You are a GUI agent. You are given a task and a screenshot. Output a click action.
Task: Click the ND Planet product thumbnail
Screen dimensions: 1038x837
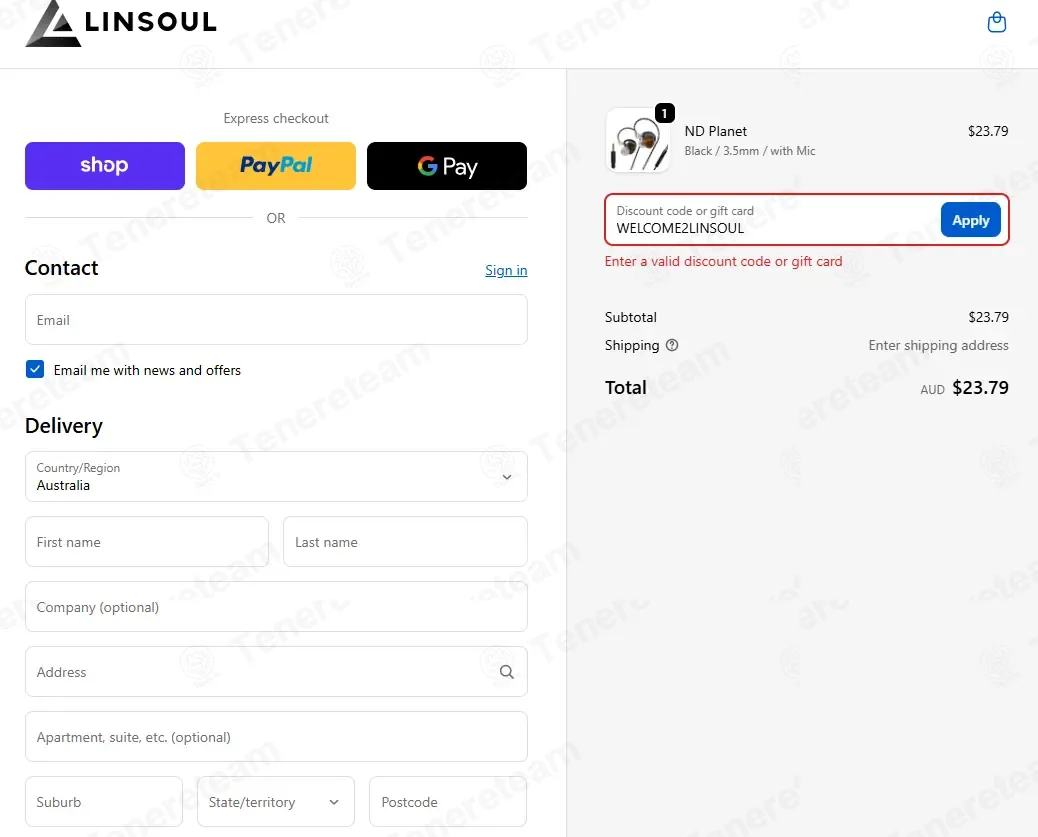(637, 140)
